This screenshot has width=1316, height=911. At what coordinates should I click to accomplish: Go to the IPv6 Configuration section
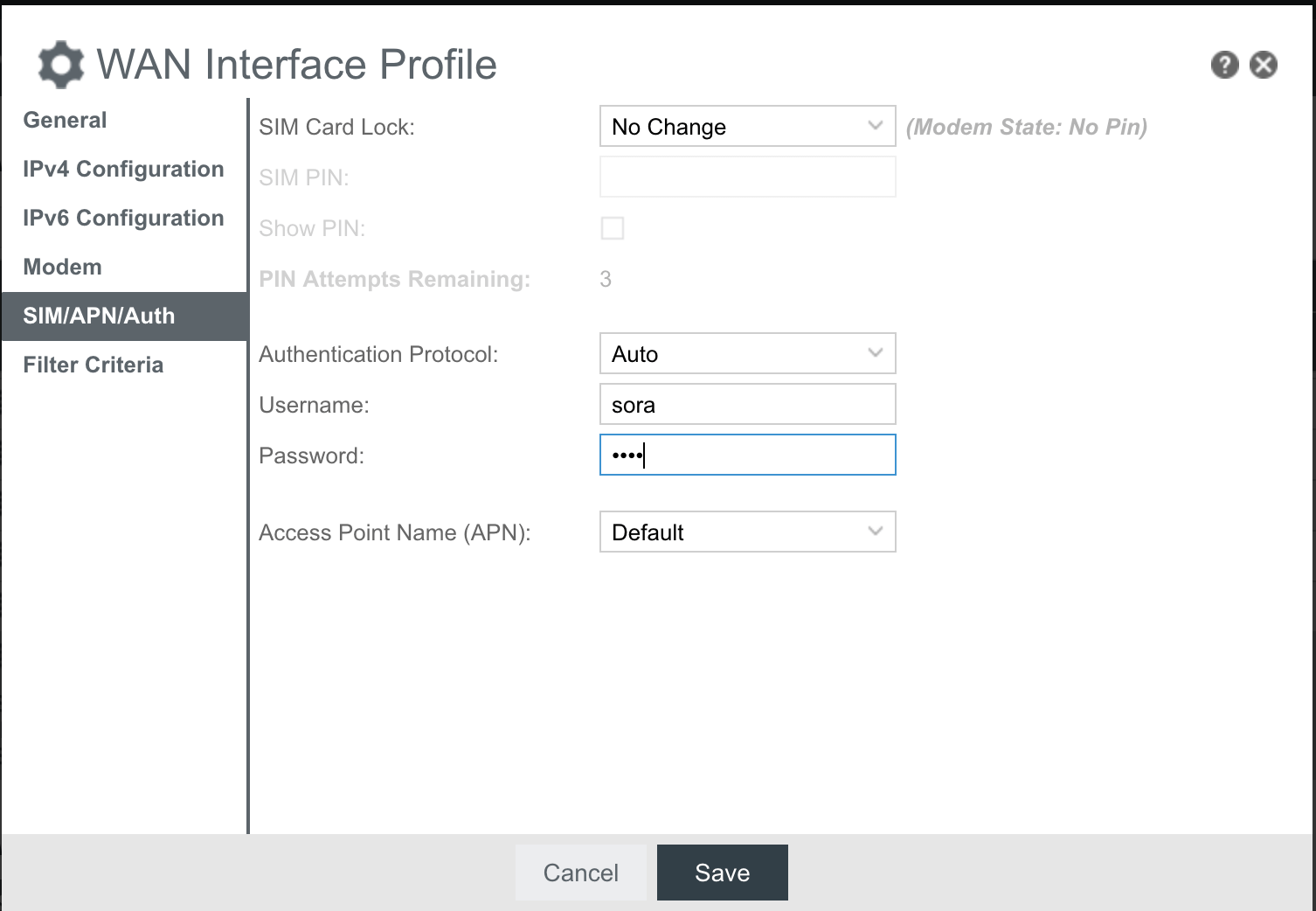(x=123, y=219)
